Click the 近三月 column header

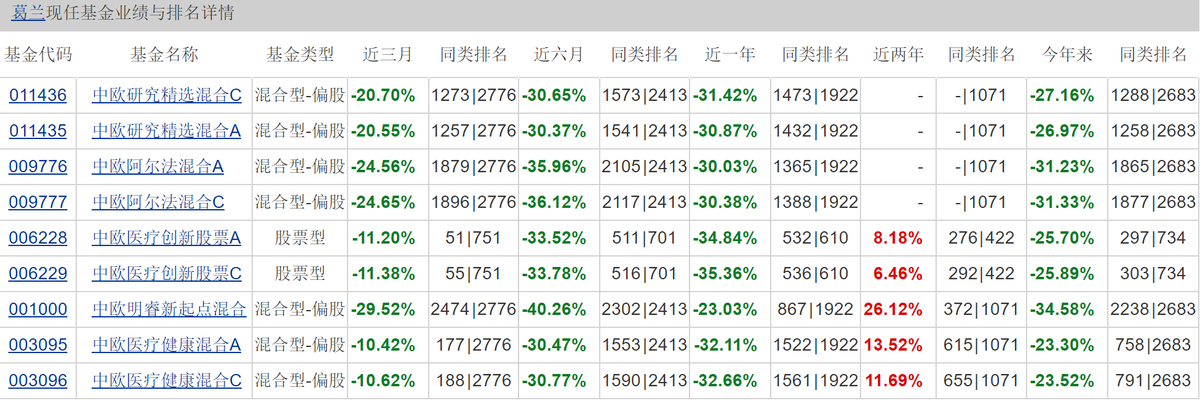tap(386, 54)
